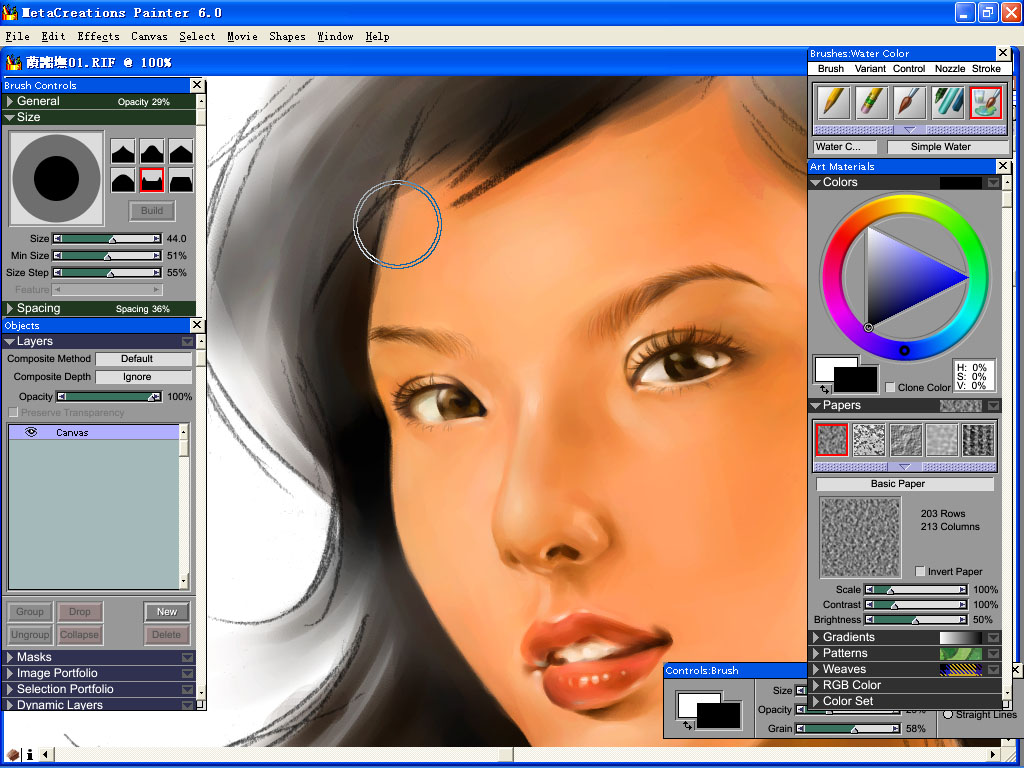
Task: Open the Stroke menu in Brushes palette
Action: 986,69
